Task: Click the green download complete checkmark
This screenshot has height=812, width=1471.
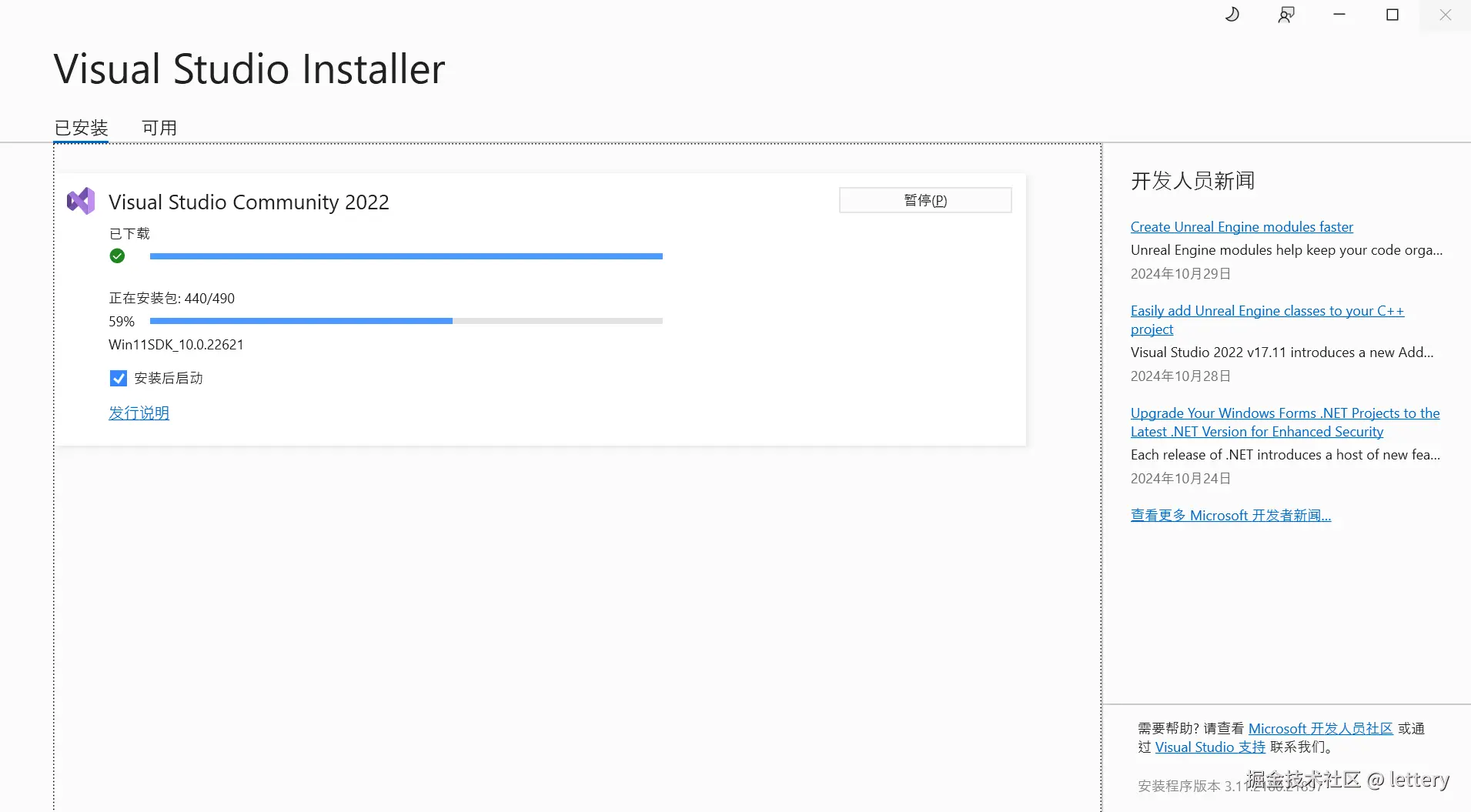Action: 117,256
